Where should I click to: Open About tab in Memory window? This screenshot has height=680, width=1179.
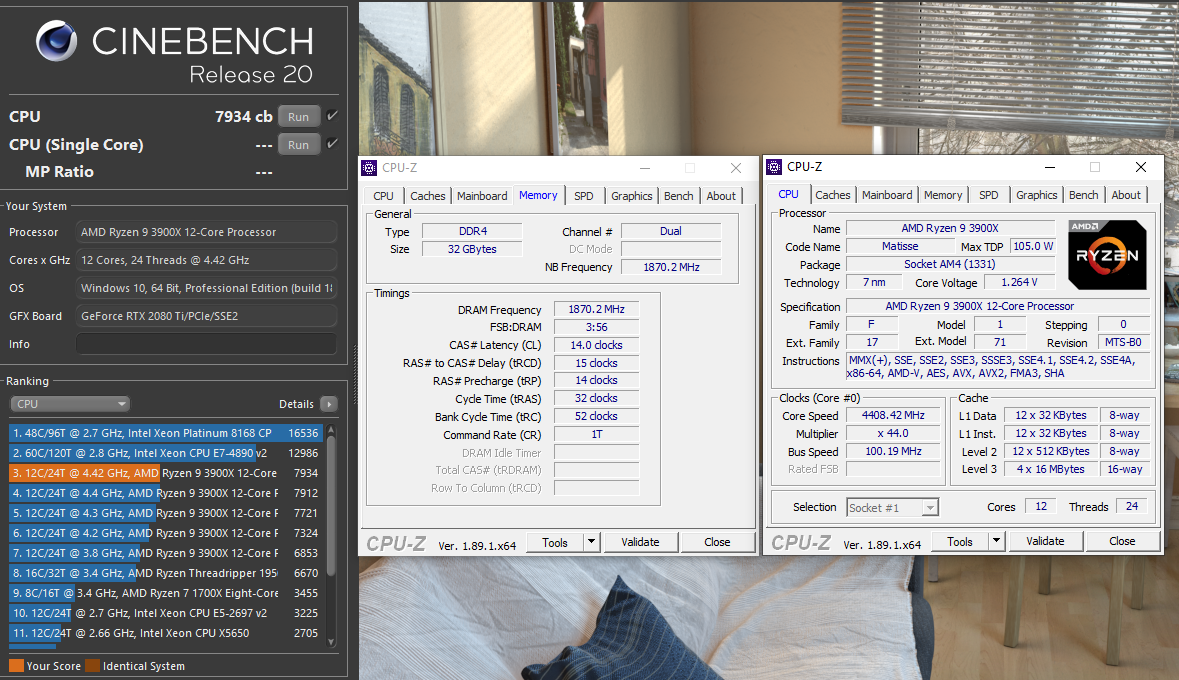pyautogui.click(x=721, y=196)
